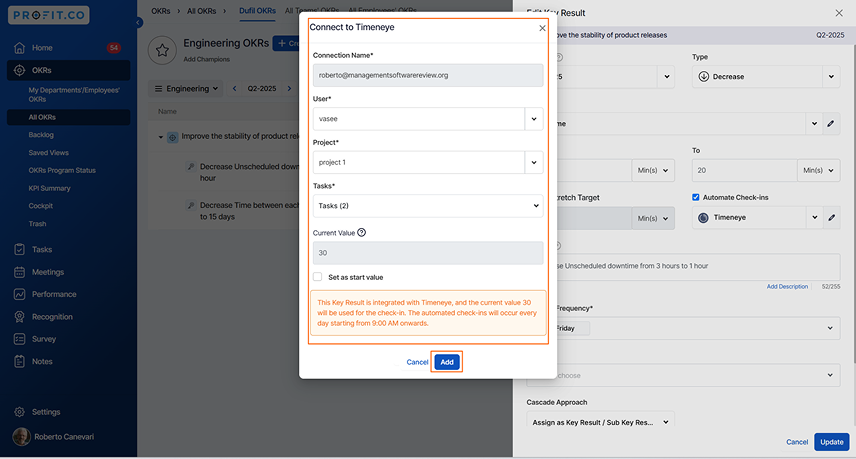This screenshot has height=459, width=856.
Task: Click the objective target icon in list
Action: click(x=173, y=138)
